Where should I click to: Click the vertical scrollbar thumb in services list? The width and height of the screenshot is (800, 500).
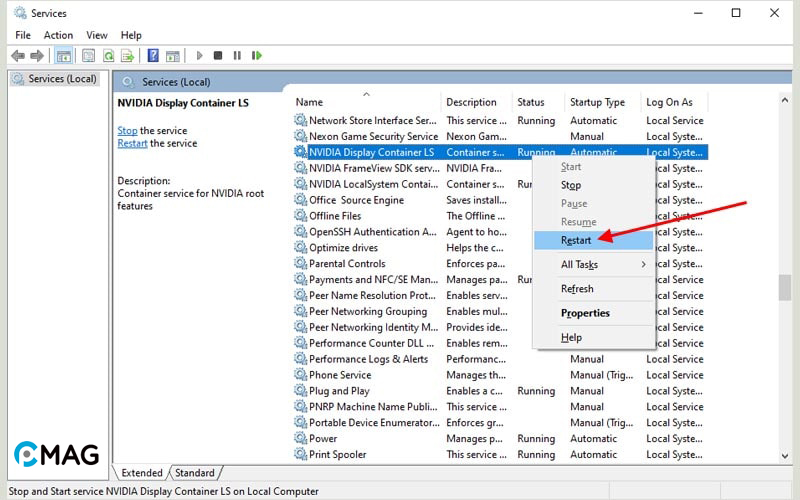(785, 286)
